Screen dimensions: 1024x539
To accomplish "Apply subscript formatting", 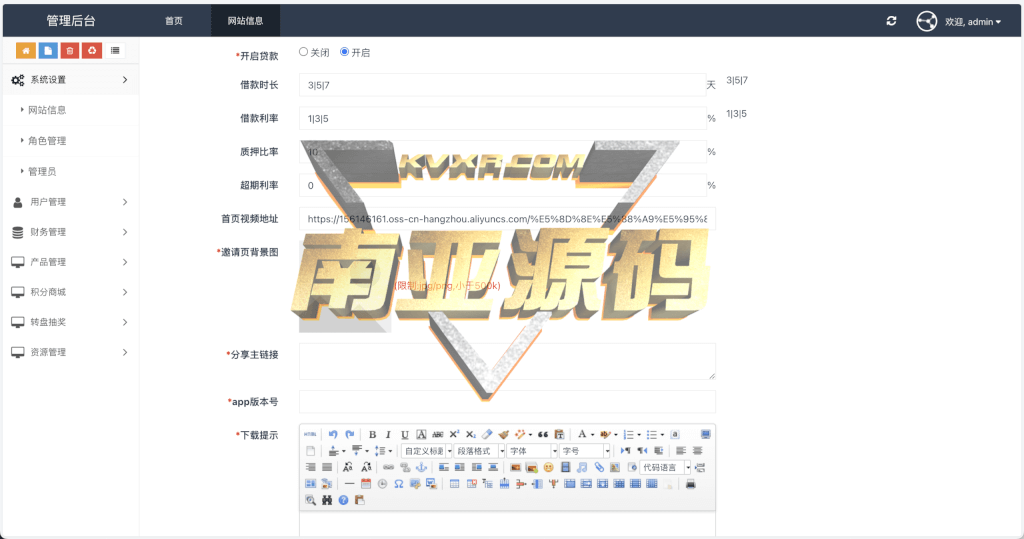I will pyautogui.click(x=470, y=434).
